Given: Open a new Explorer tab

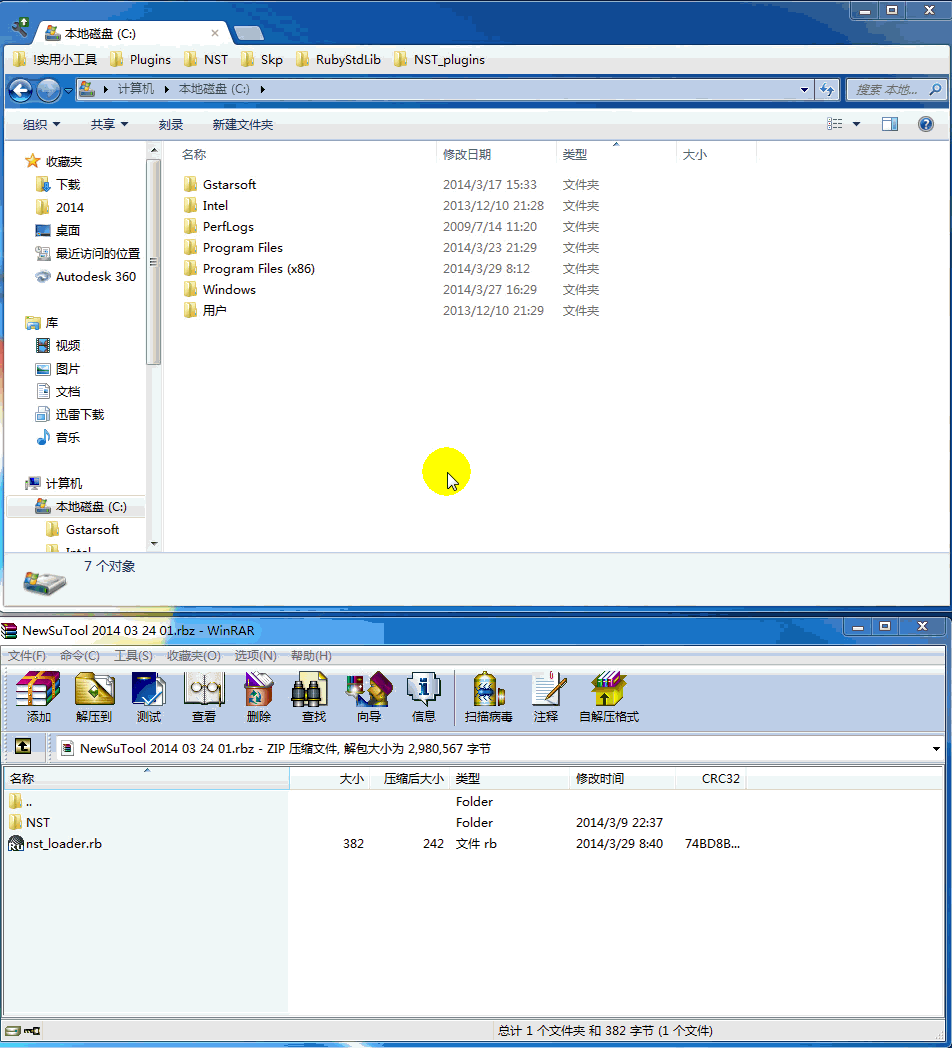Looking at the screenshot, I should click(x=249, y=33).
